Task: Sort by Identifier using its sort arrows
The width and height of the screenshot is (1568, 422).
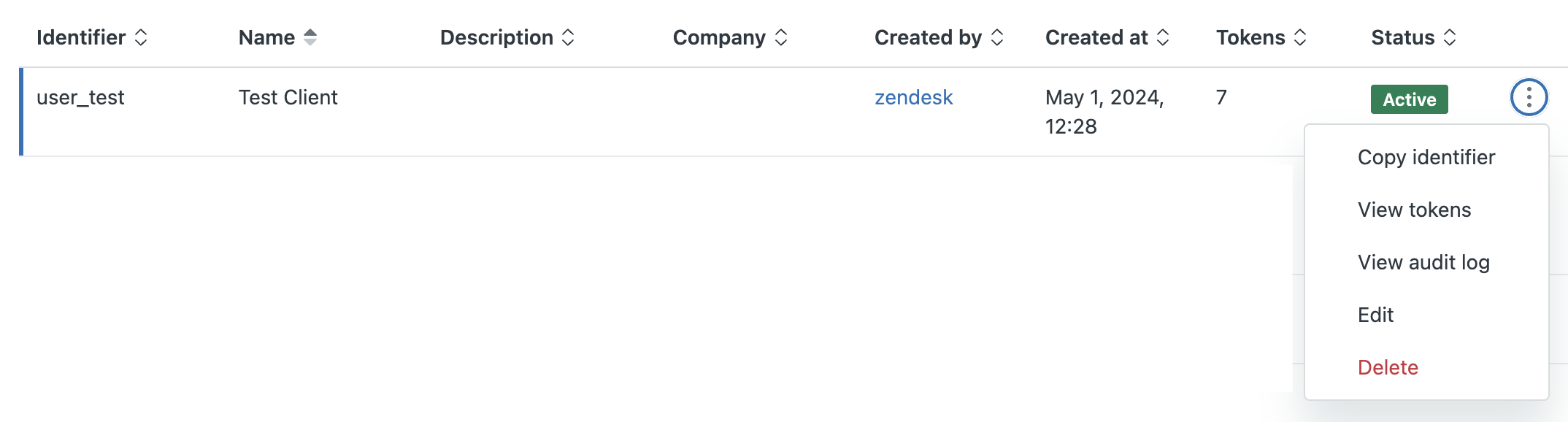Action: [x=141, y=37]
